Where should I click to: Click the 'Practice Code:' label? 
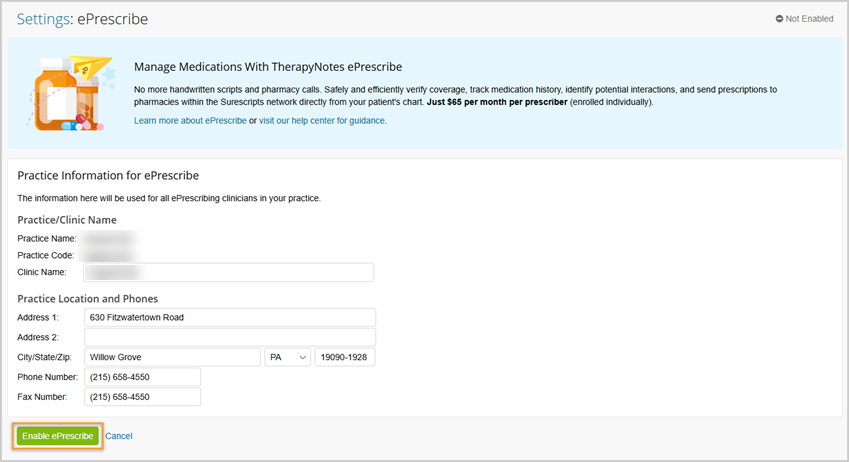tap(45, 256)
